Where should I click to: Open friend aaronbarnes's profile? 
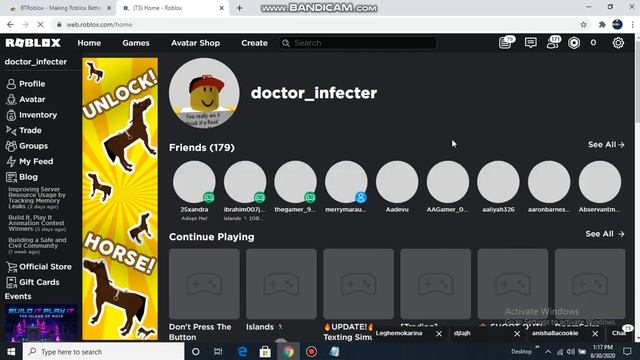pyautogui.click(x=549, y=182)
